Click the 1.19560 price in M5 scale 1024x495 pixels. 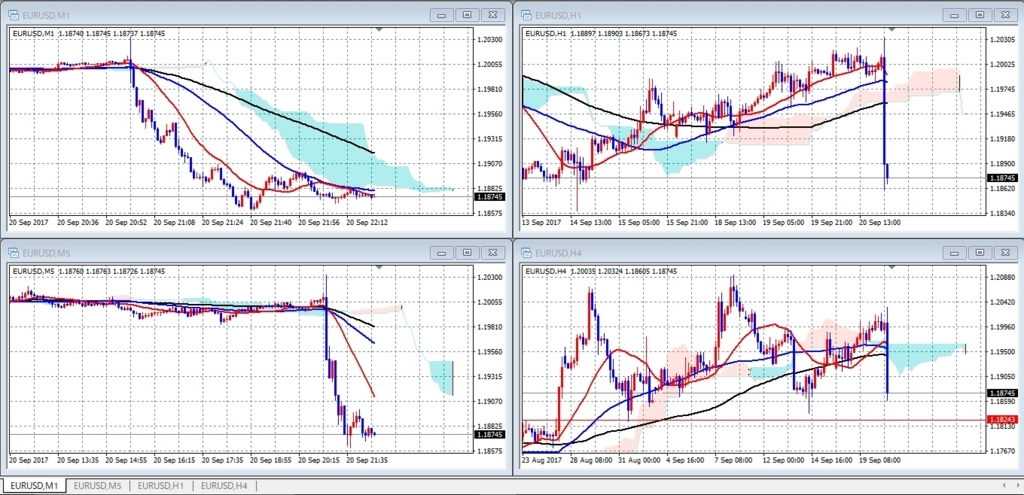[490, 351]
